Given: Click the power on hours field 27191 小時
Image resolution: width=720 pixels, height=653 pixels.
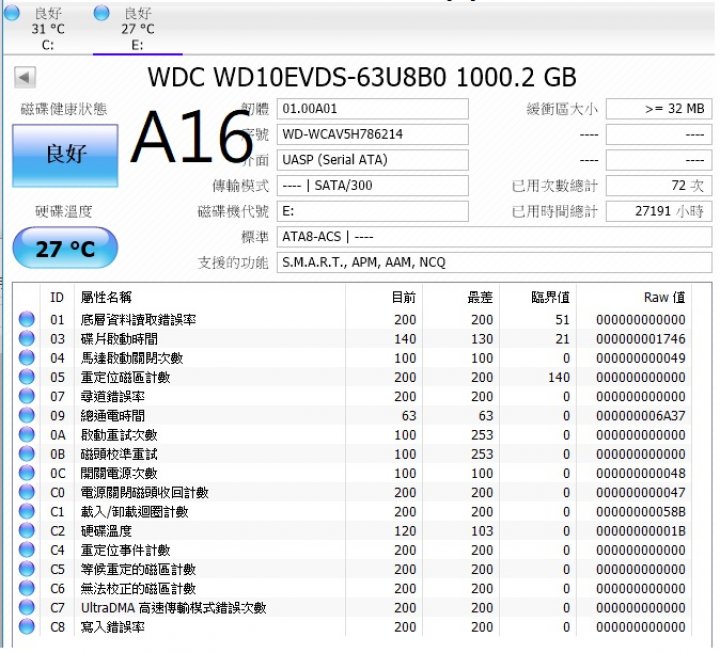Looking at the screenshot, I should [x=659, y=212].
